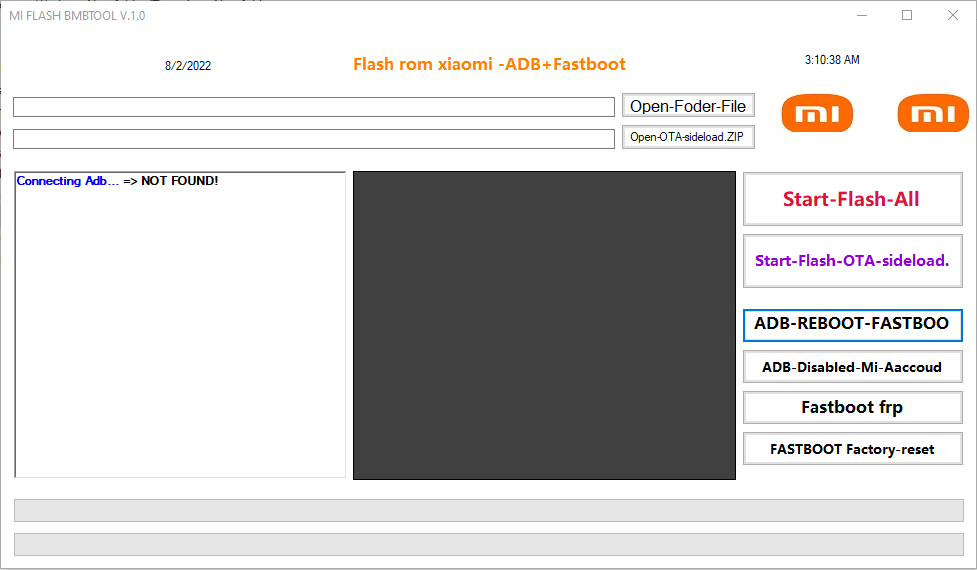The width and height of the screenshot is (977, 570).
Task: Click the 3:10:38 AM clock label
Action: [x=832, y=60]
